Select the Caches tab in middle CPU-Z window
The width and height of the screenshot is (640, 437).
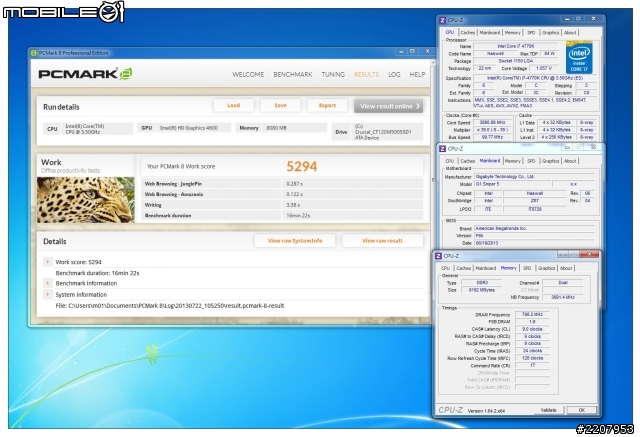pos(468,161)
